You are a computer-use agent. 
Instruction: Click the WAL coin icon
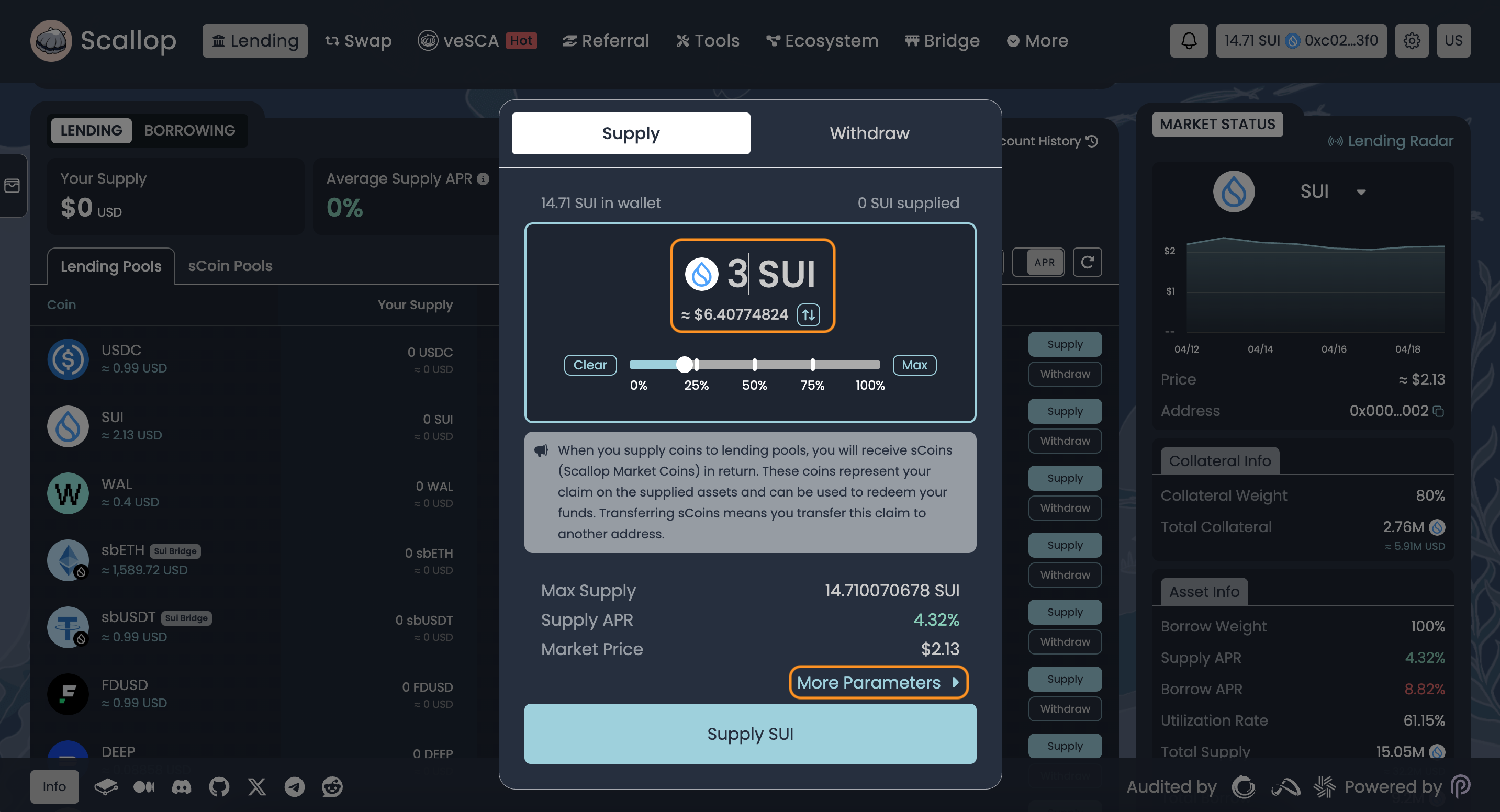coord(68,493)
